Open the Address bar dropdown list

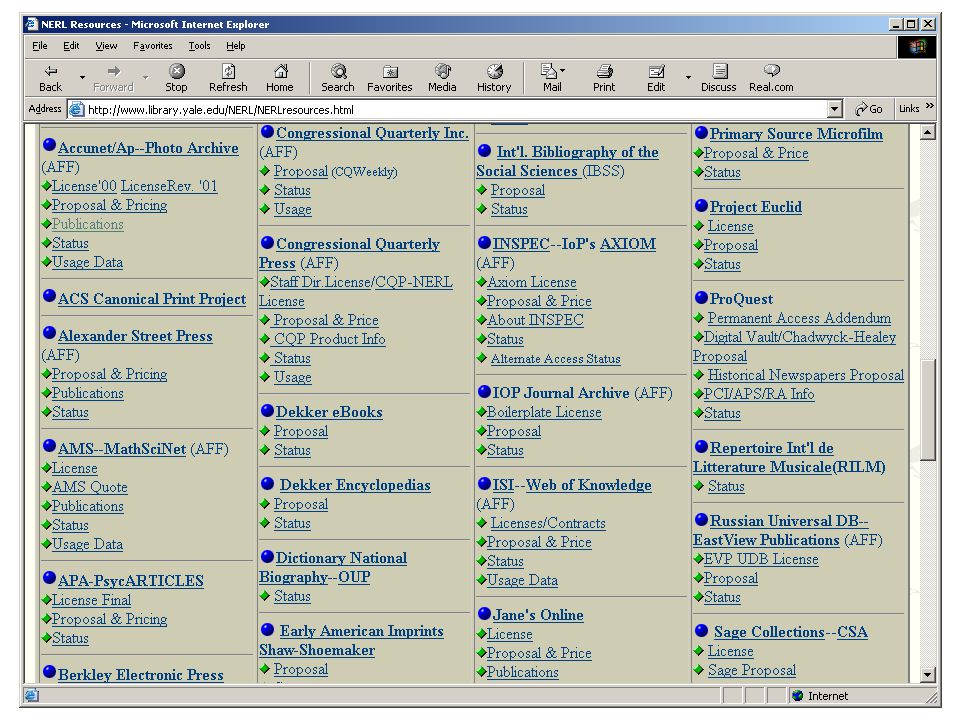[834, 110]
